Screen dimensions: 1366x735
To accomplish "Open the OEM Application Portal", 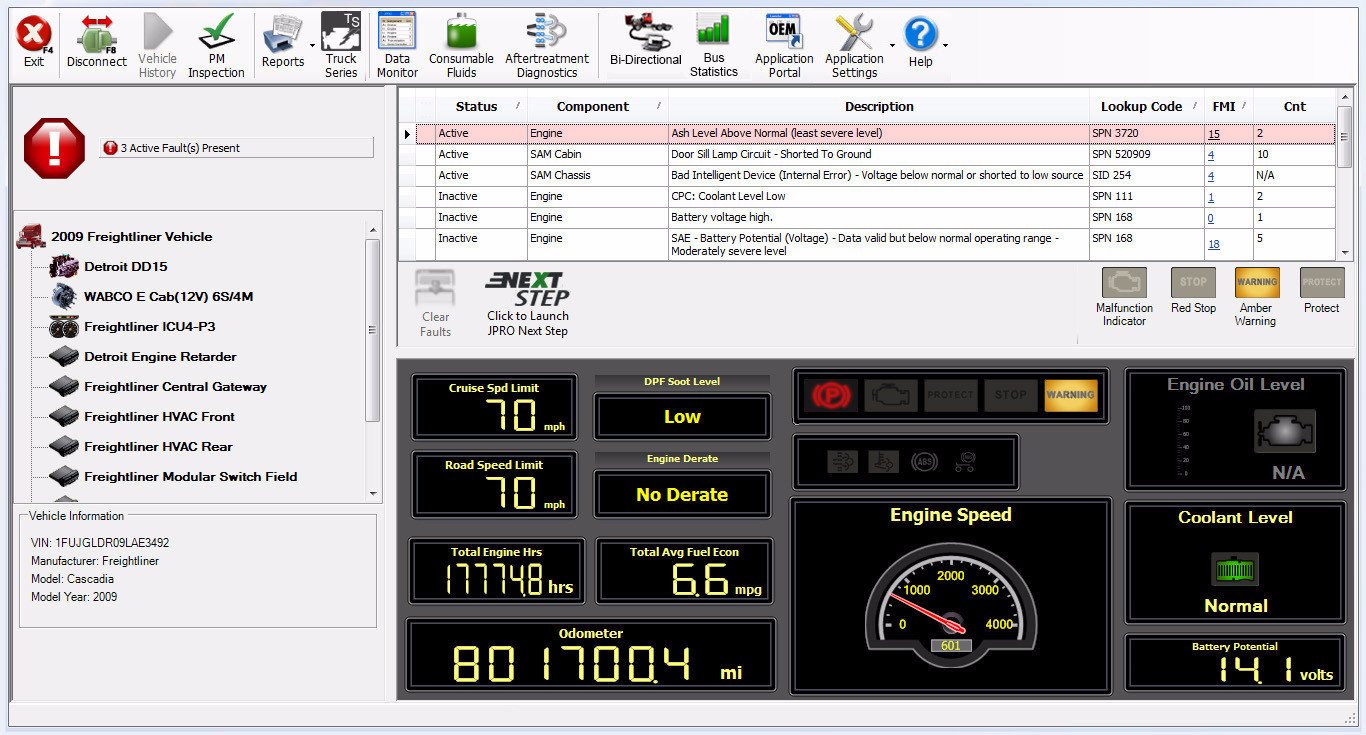I will [x=783, y=40].
